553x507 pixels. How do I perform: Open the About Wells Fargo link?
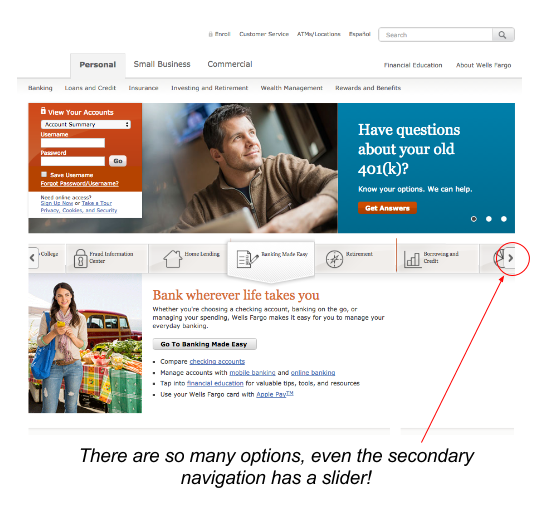(483, 65)
